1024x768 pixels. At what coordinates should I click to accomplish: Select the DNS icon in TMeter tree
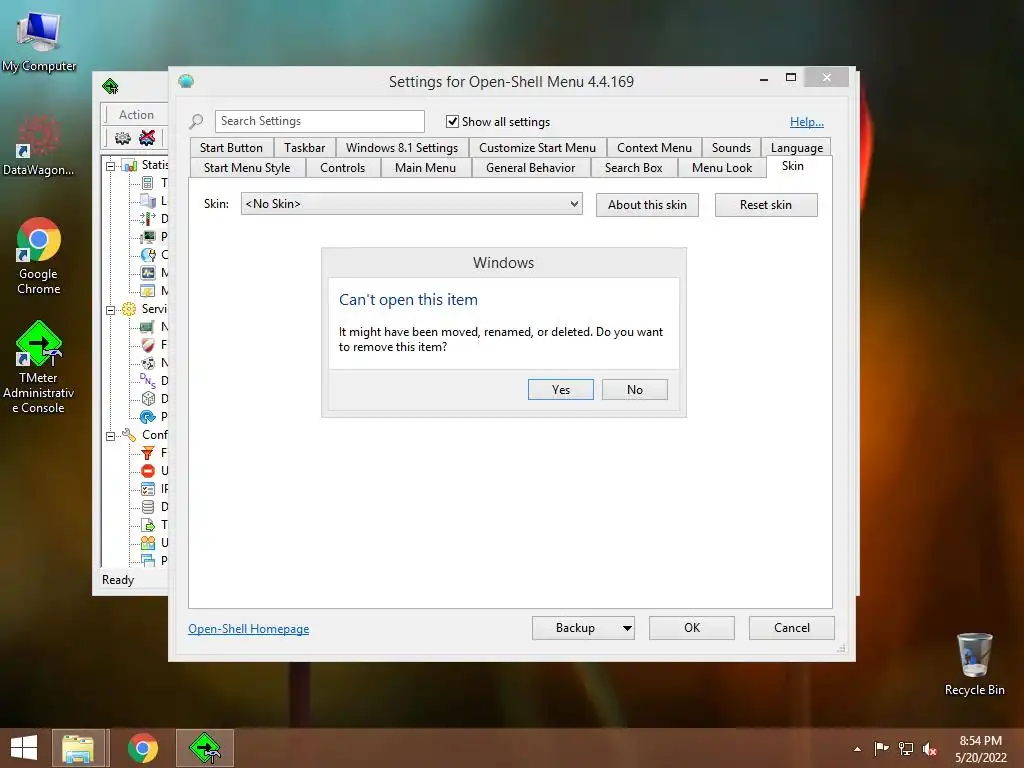click(148, 381)
